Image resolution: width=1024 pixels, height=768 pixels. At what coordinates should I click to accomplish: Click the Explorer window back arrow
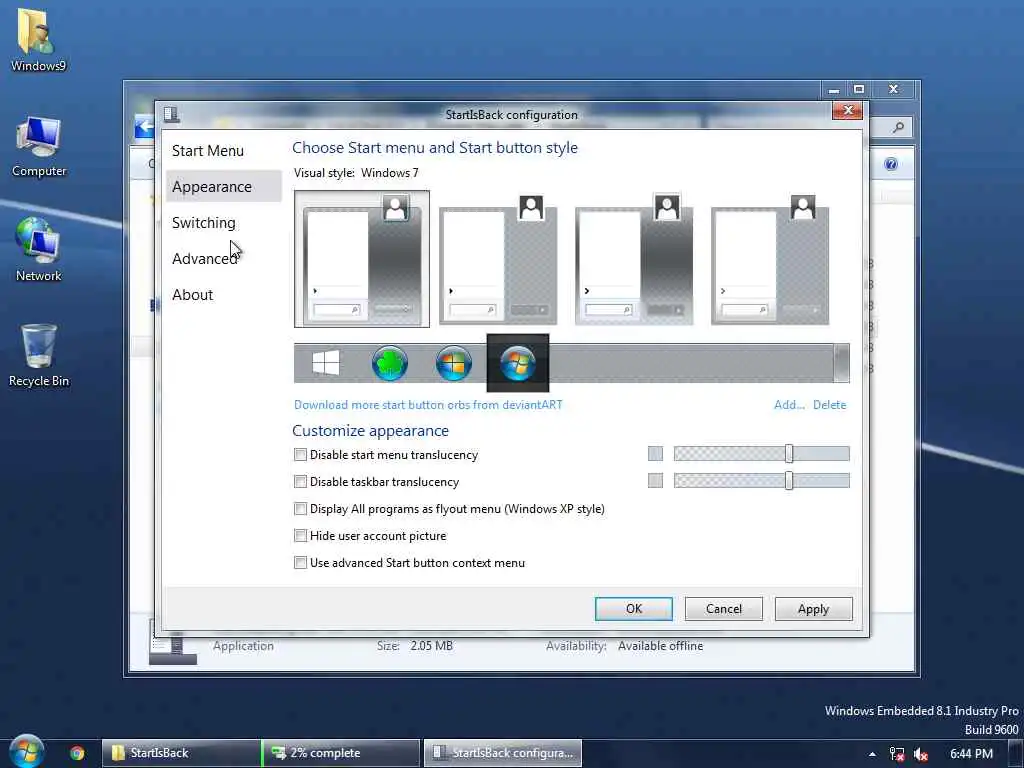point(144,127)
